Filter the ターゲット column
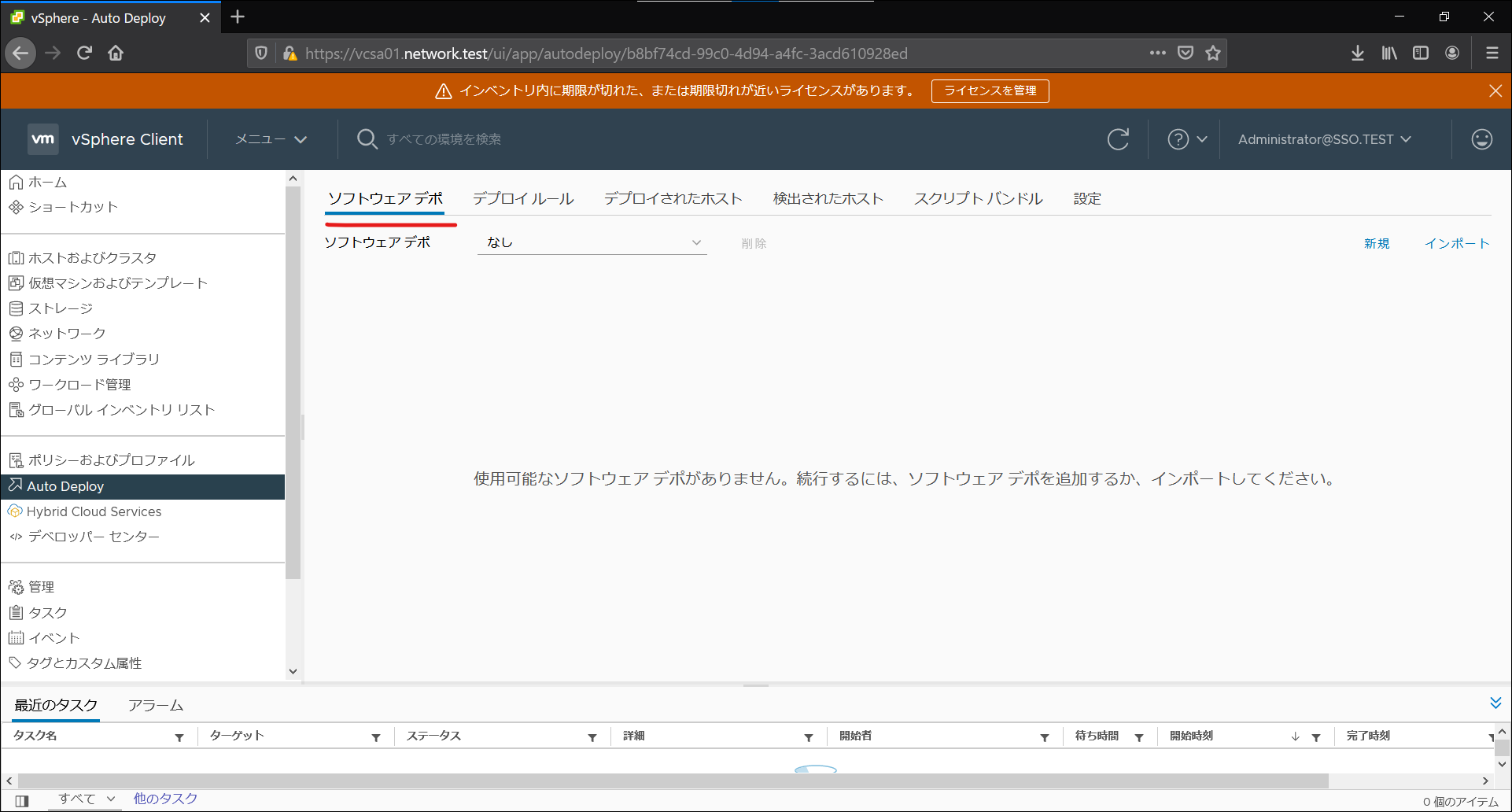Viewport: 1512px width, 812px height. (x=376, y=737)
